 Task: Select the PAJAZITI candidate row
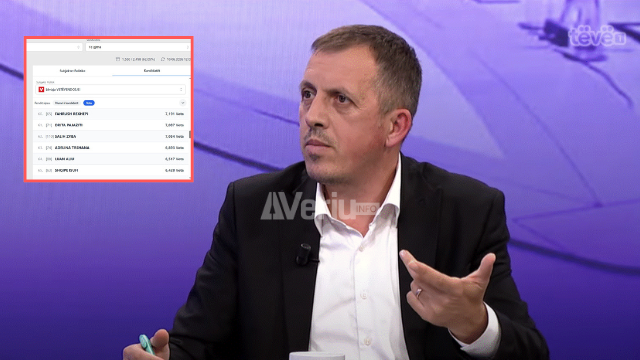111,125
